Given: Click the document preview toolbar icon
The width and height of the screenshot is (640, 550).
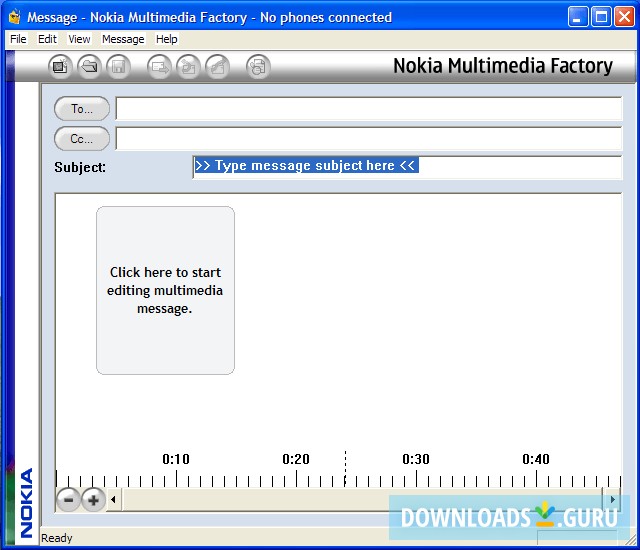Looking at the screenshot, I should [x=258, y=67].
